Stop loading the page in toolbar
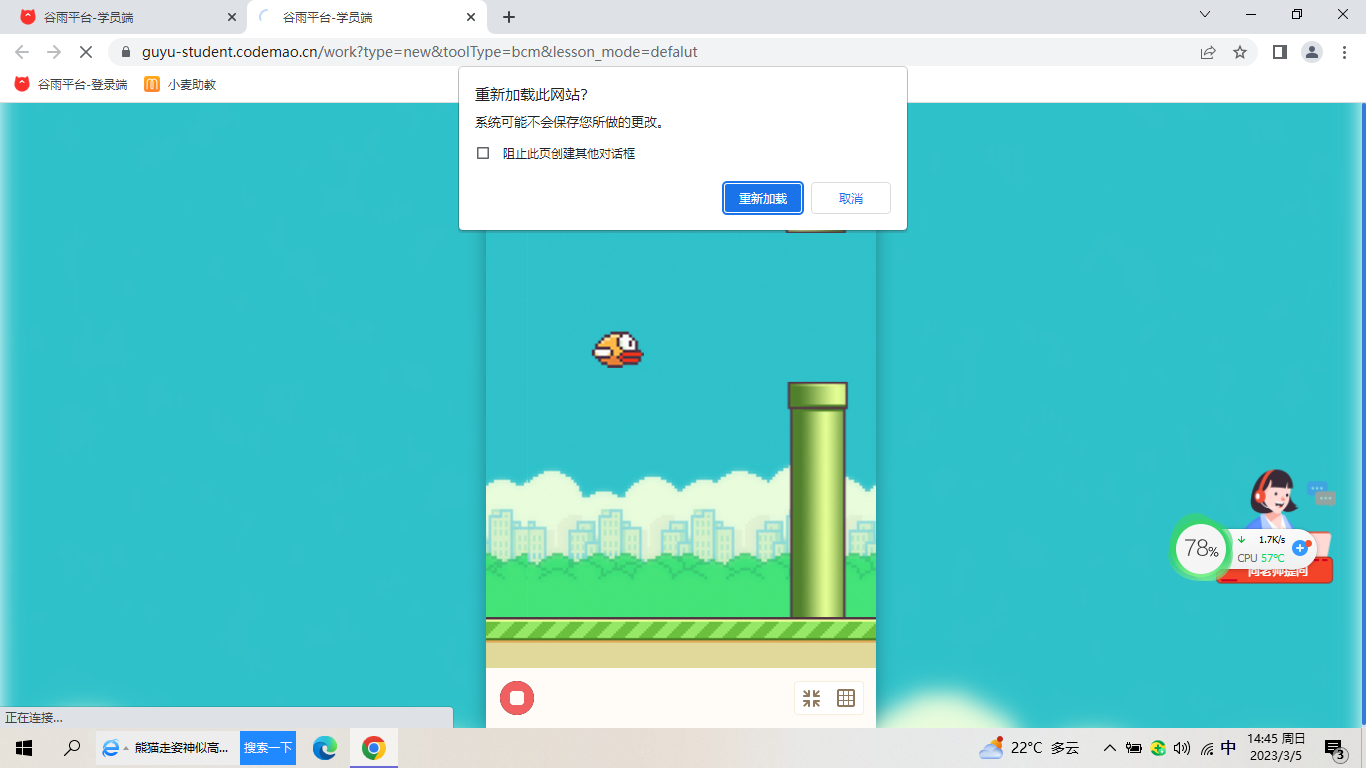Image resolution: width=1366 pixels, height=768 pixels. point(86,52)
